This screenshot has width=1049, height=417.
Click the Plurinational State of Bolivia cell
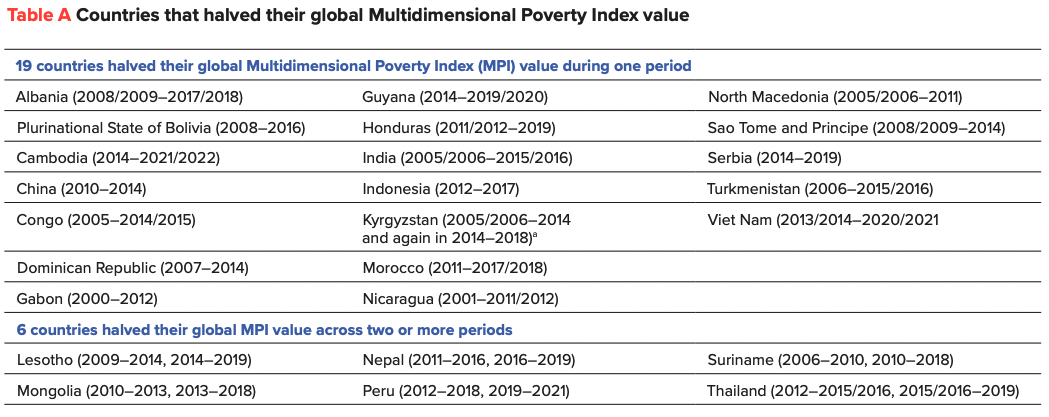(160, 128)
